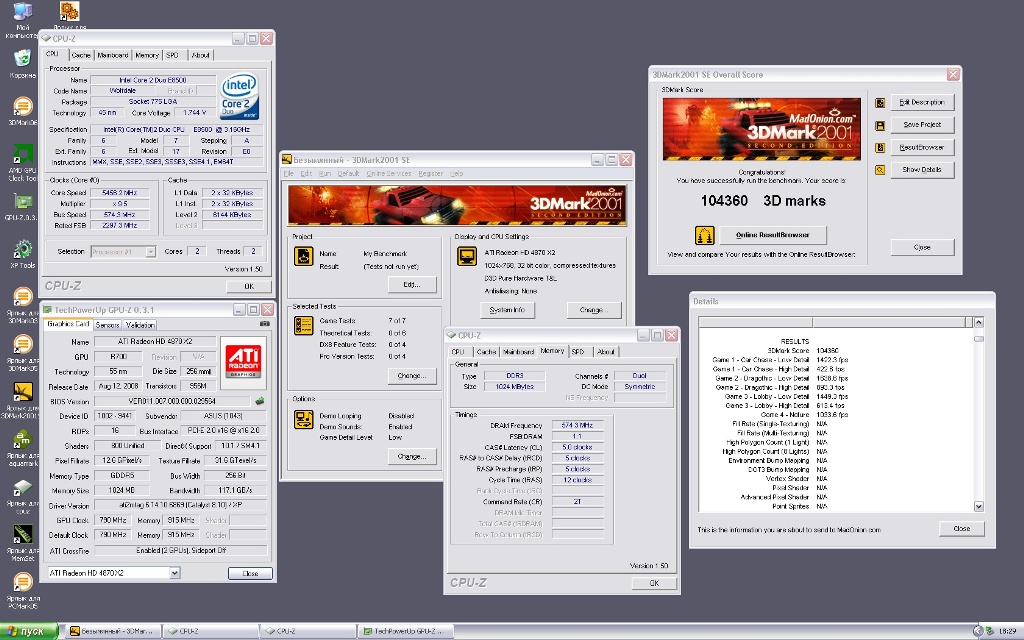
Task: Open Mainboard tab in CPU-Z processor window
Action: [113, 56]
